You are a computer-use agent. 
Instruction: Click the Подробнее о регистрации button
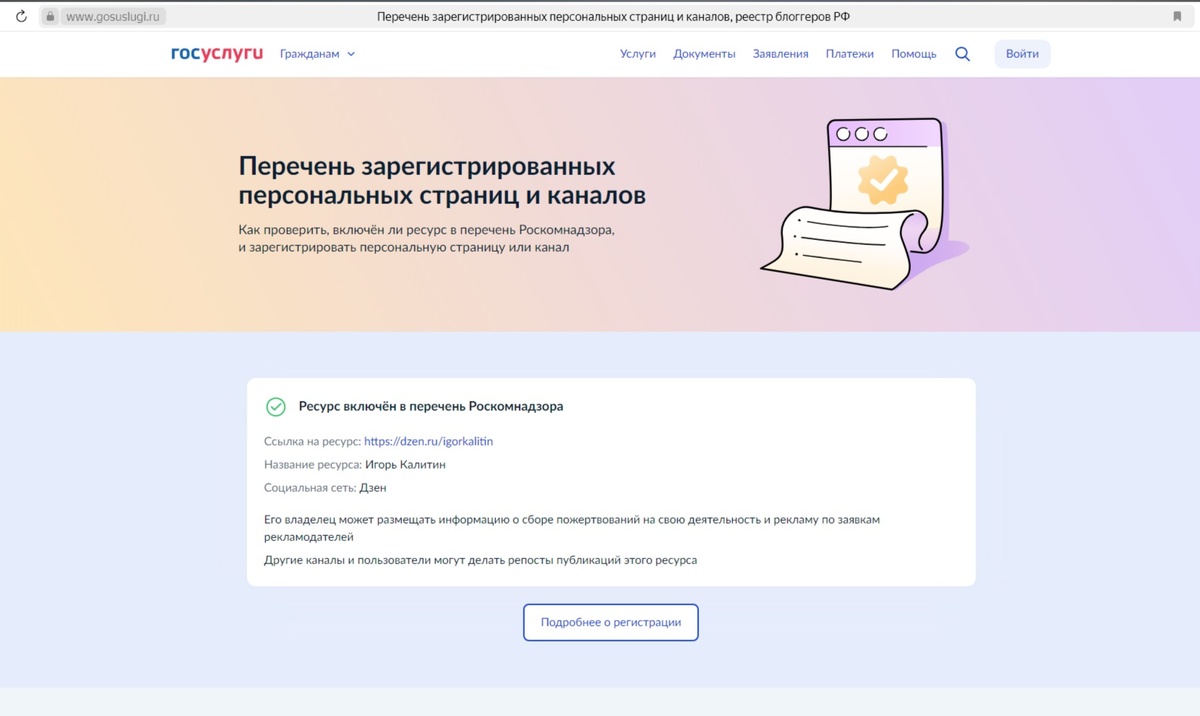pos(611,622)
